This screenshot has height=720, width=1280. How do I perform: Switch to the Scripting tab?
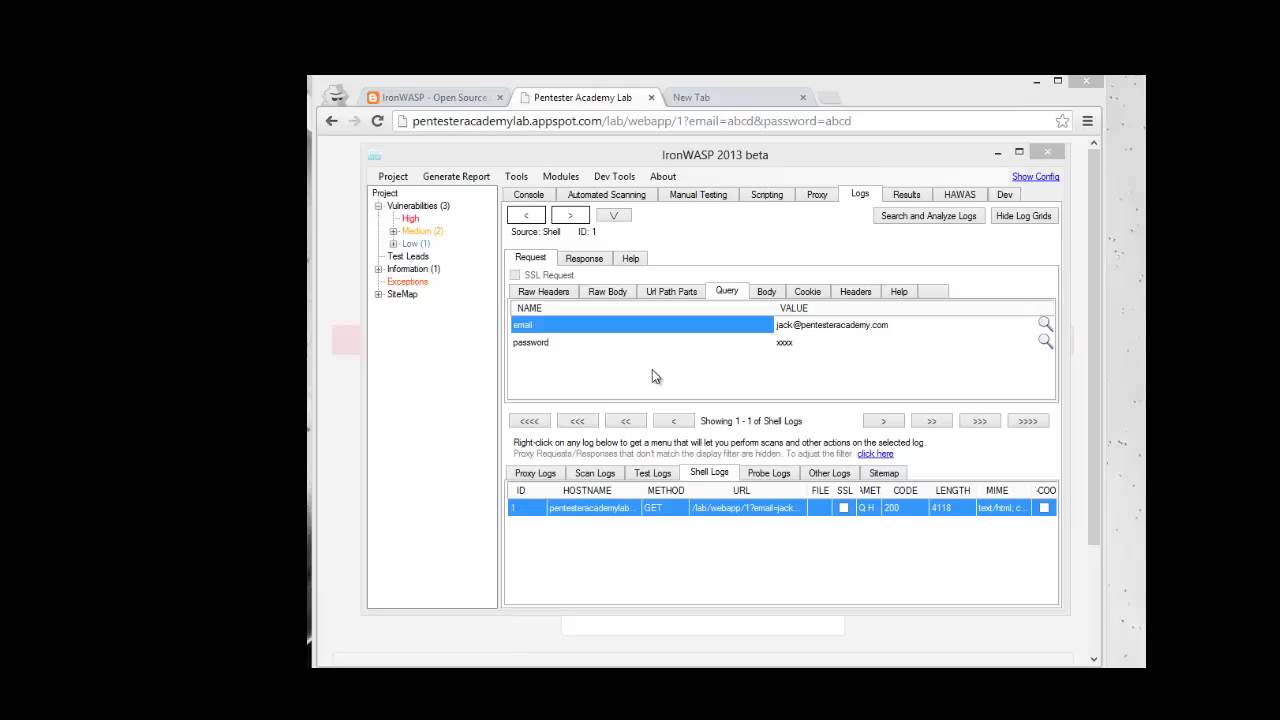(x=767, y=195)
